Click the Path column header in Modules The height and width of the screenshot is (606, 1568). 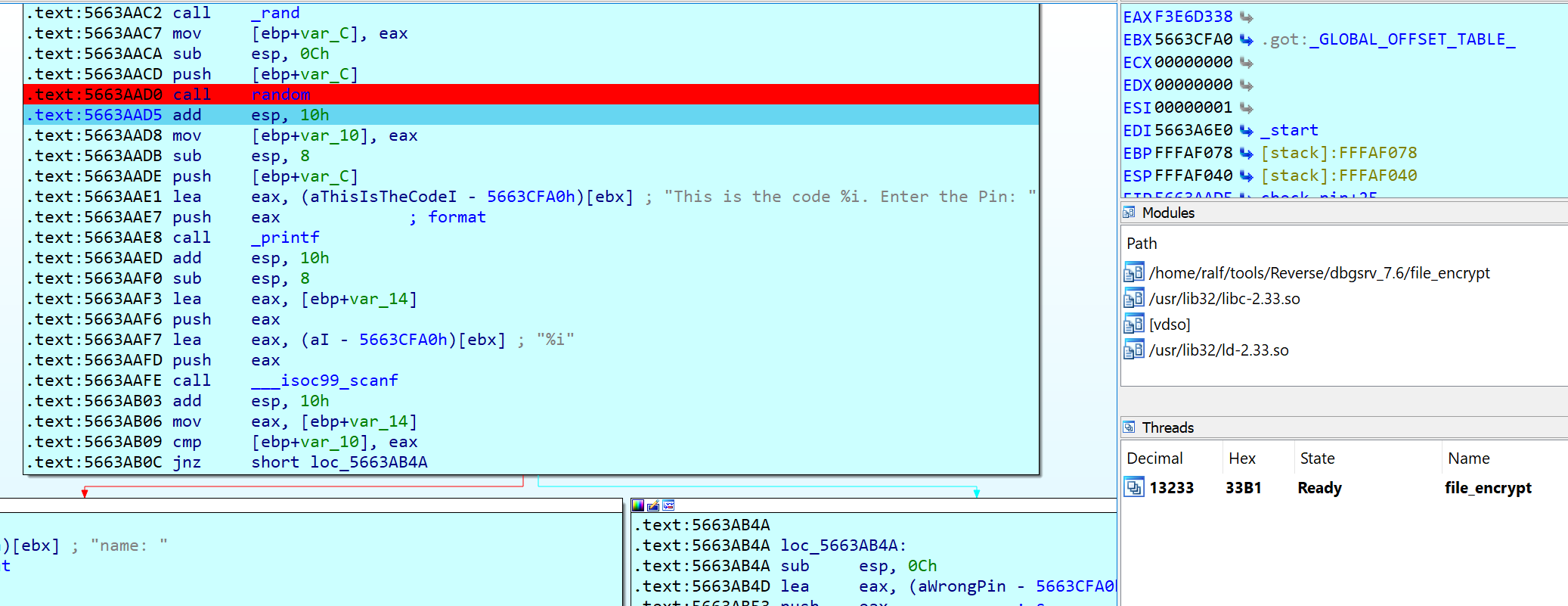(x=1142, y=244)
